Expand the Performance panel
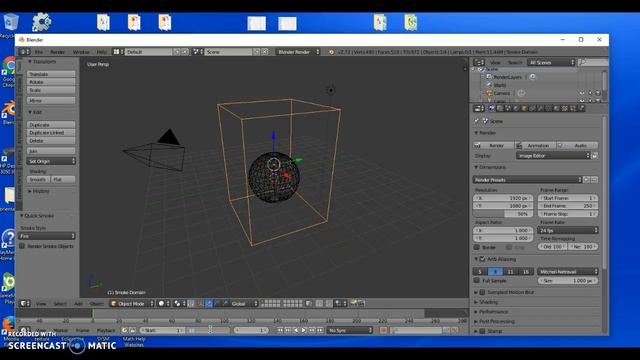 click(493, 312)
